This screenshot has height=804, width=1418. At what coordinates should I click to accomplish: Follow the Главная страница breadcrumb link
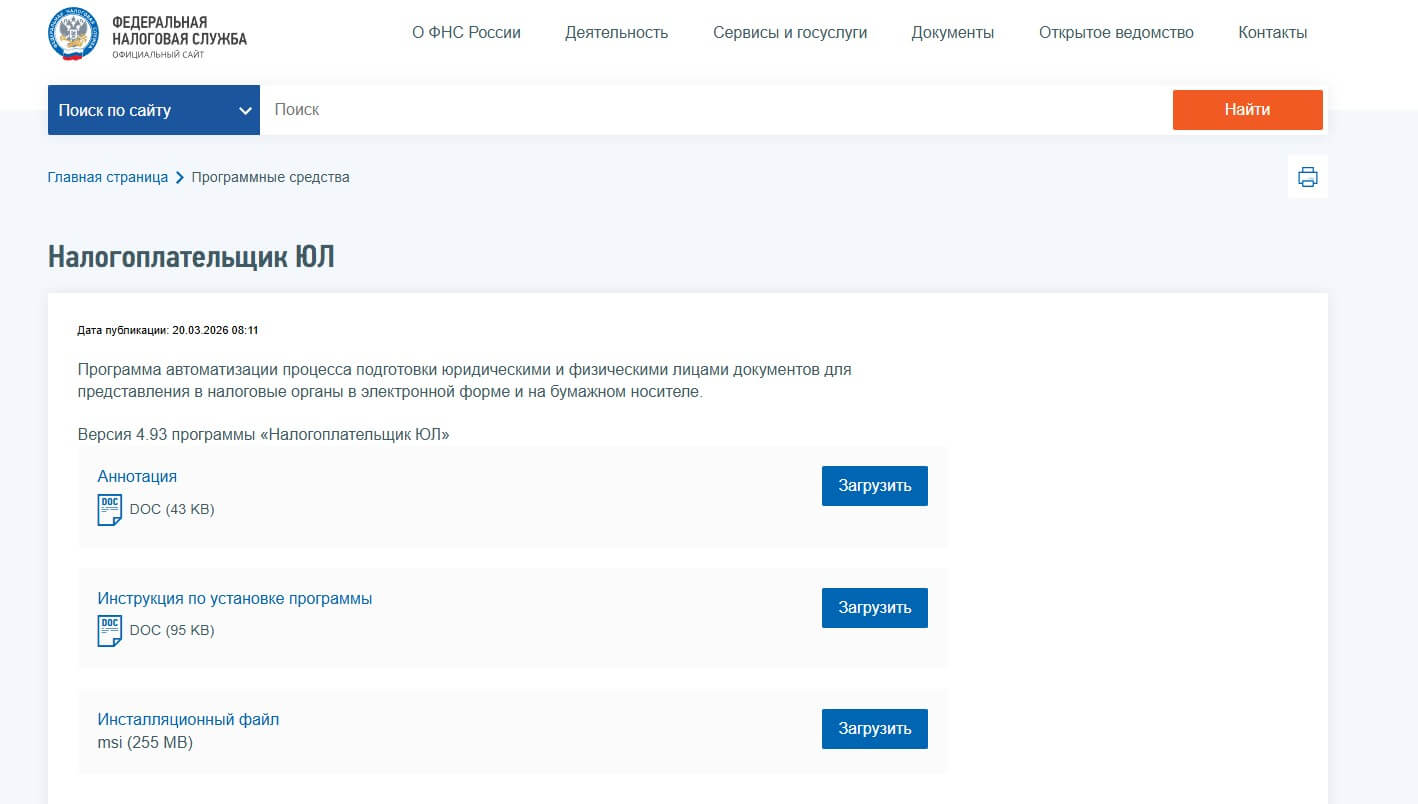108,177
